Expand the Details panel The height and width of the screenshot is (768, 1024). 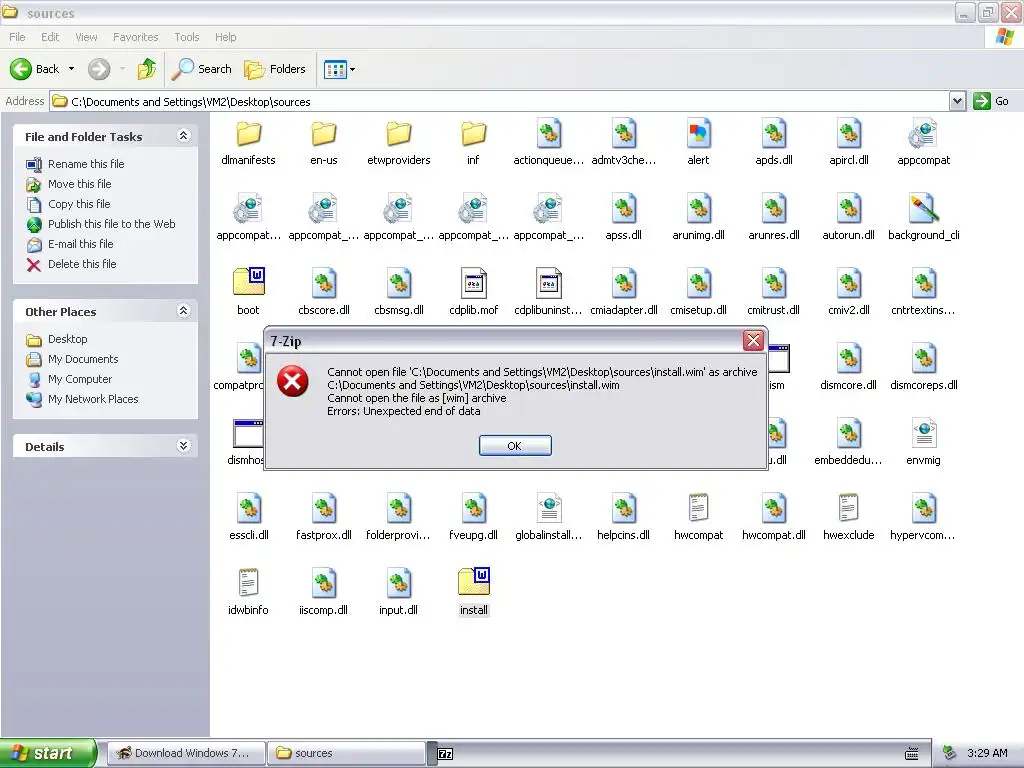[184, 445]
